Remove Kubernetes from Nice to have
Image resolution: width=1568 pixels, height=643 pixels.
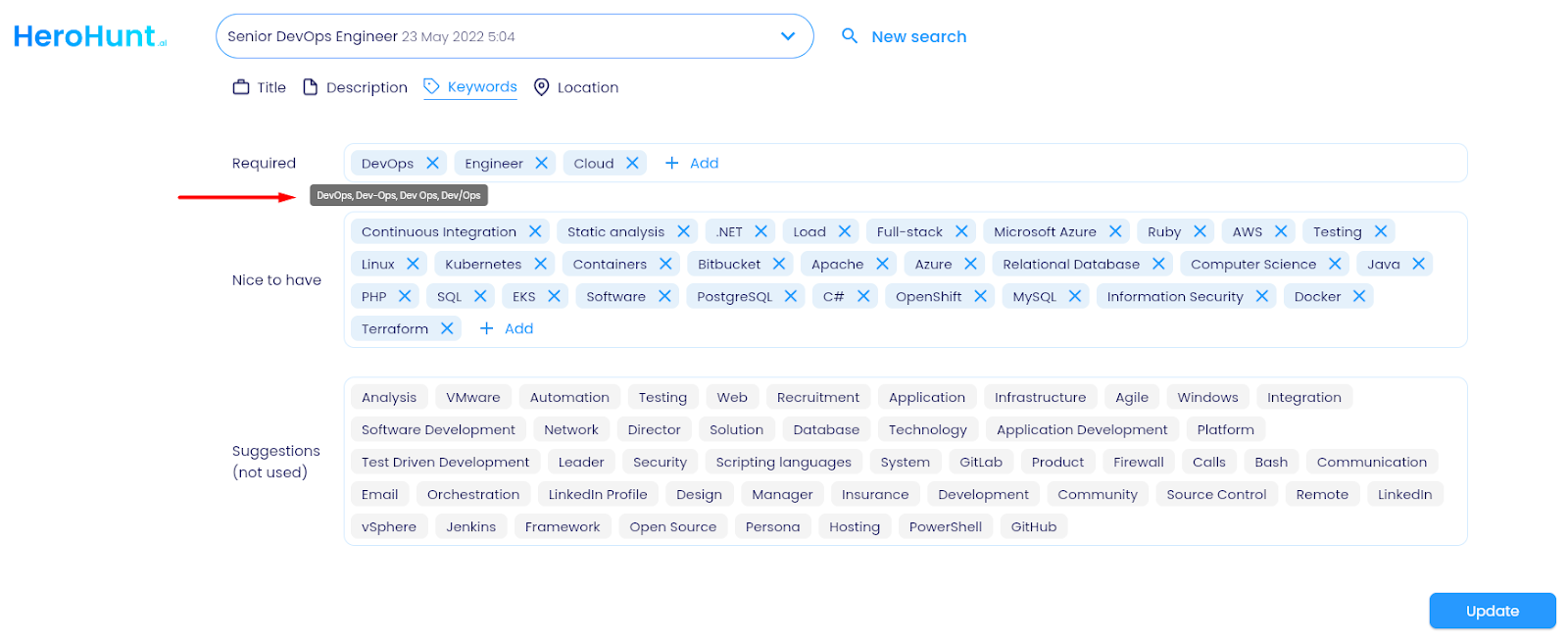pos(540,264)
